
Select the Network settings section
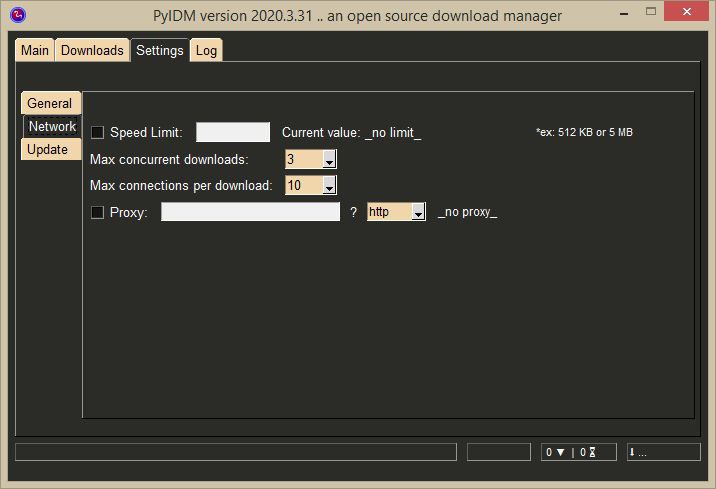(52, 126)
